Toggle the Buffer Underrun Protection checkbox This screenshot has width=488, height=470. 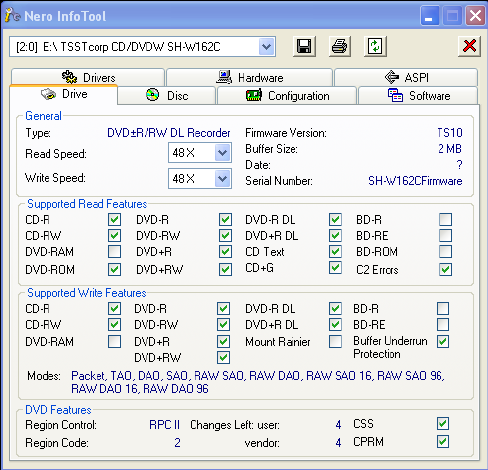click(443, 341)
